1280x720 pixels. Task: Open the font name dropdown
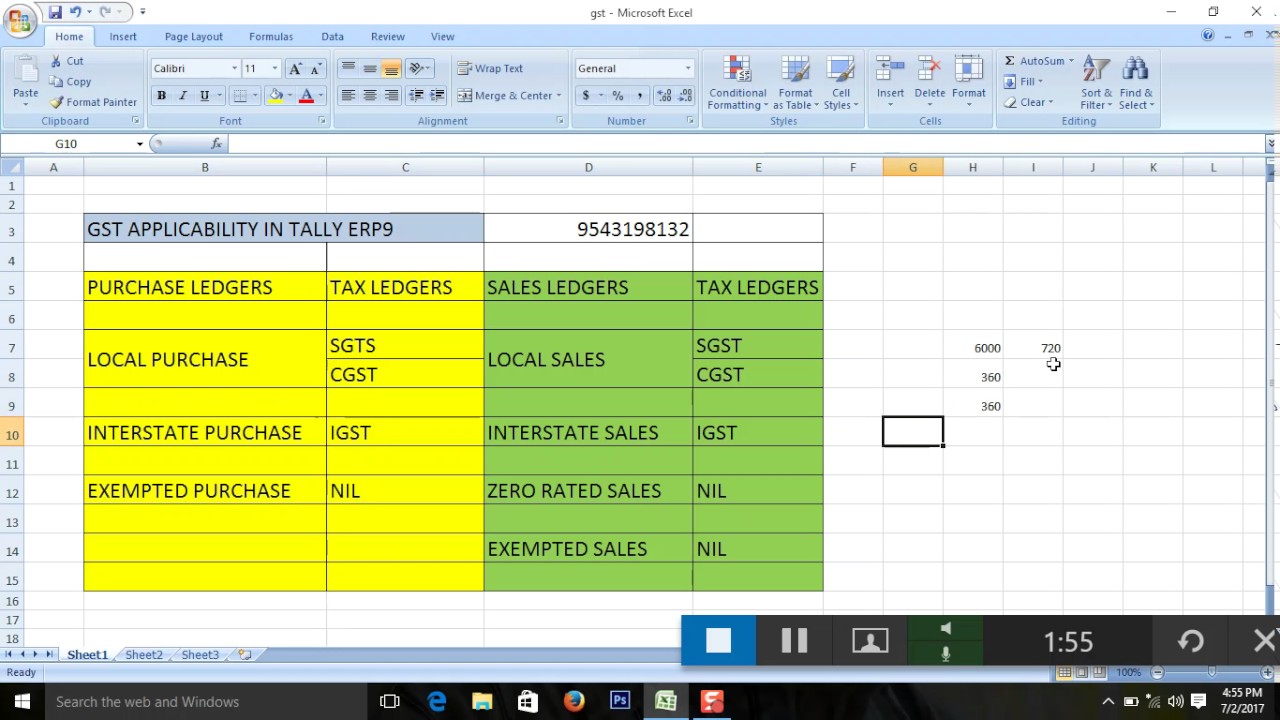[x=234, y=68]
